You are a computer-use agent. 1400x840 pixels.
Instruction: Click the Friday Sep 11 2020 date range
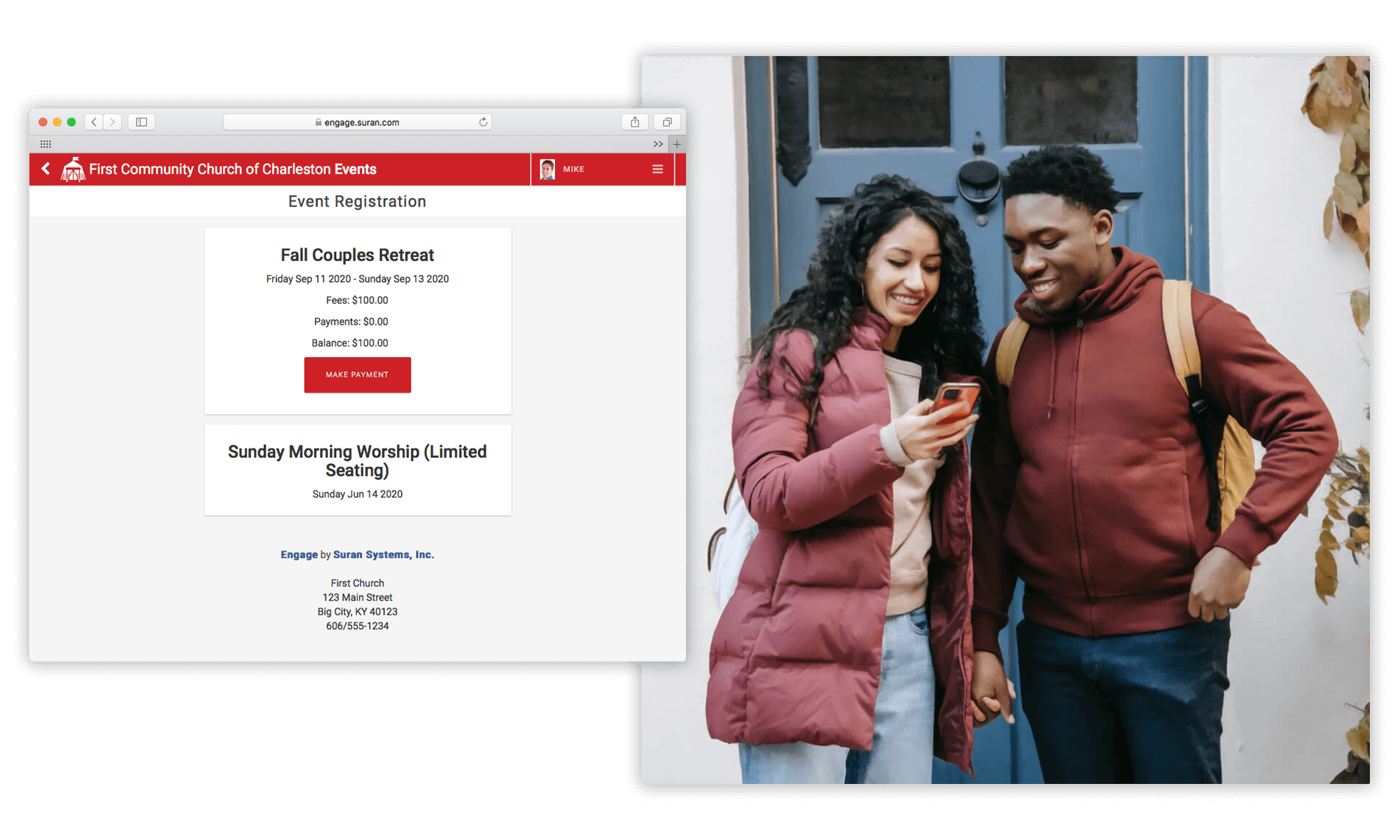357,279
